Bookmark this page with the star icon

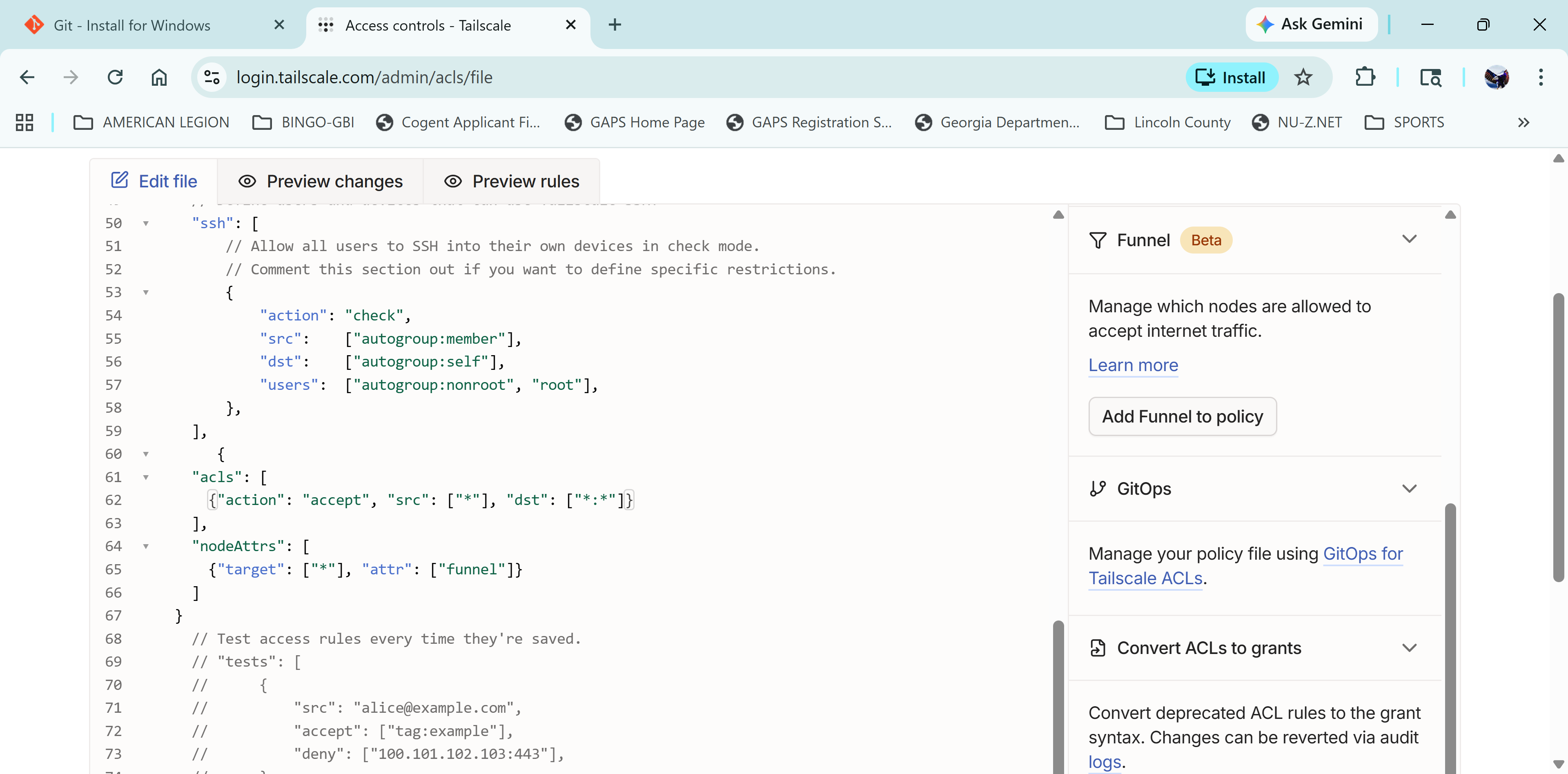pos(1303,77)
